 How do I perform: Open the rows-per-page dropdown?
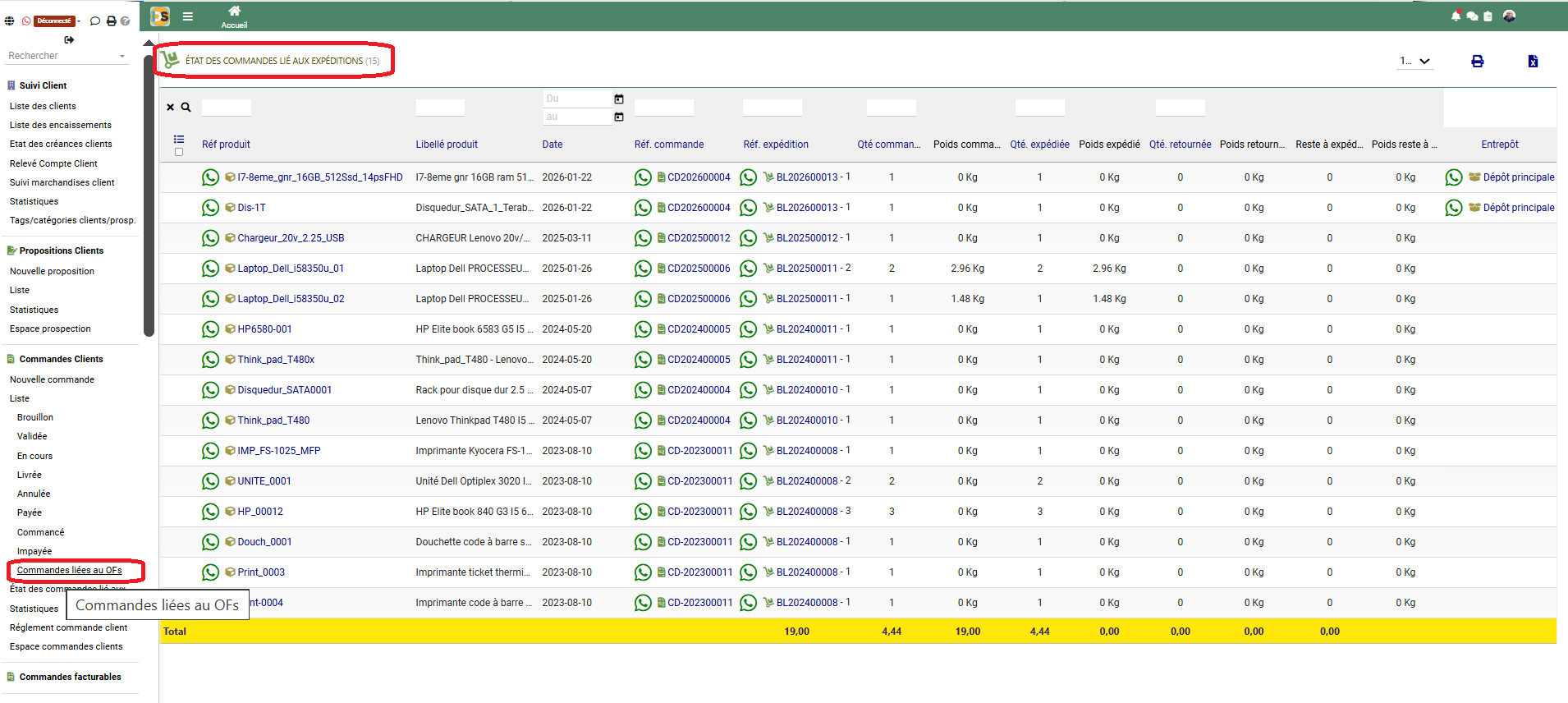pyautogui.click(x=1415, y=62)
